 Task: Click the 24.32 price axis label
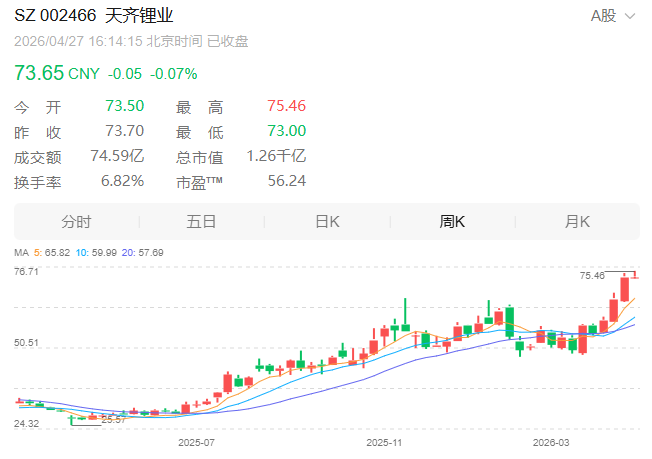(26, 424)
